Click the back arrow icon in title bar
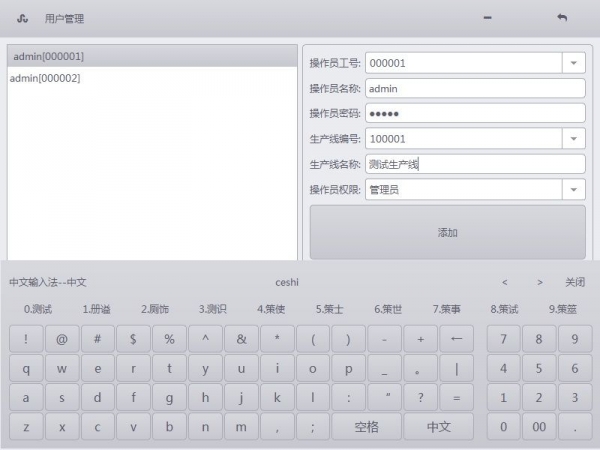This screenshot has width=600, height=450. tap(562, 18)
